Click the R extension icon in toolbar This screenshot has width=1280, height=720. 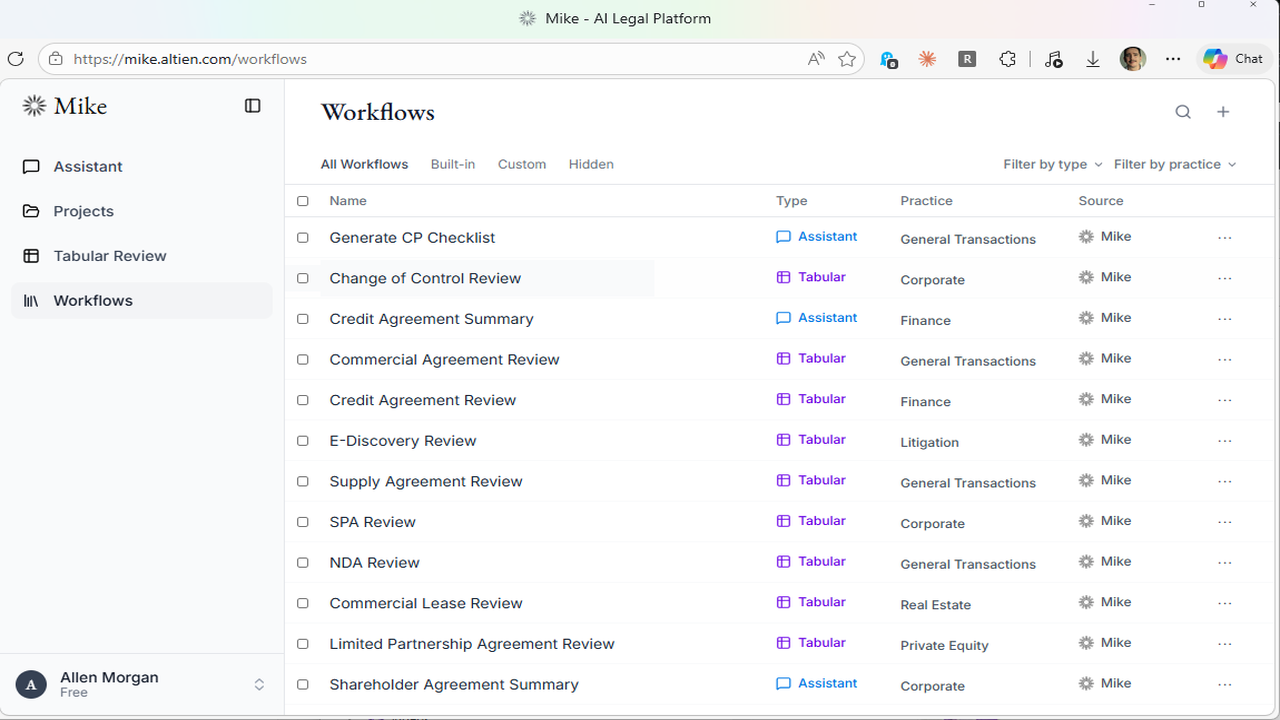pos(967,59)
